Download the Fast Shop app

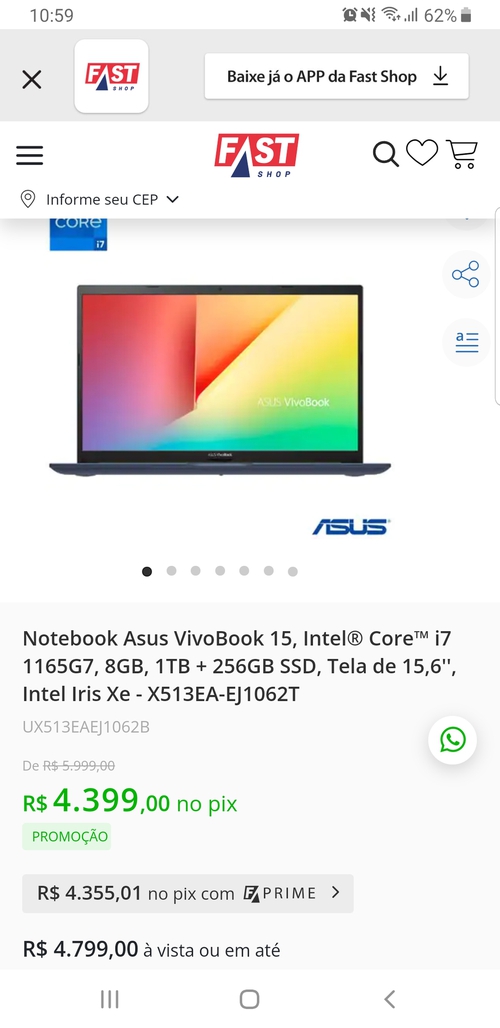(337, 77)
